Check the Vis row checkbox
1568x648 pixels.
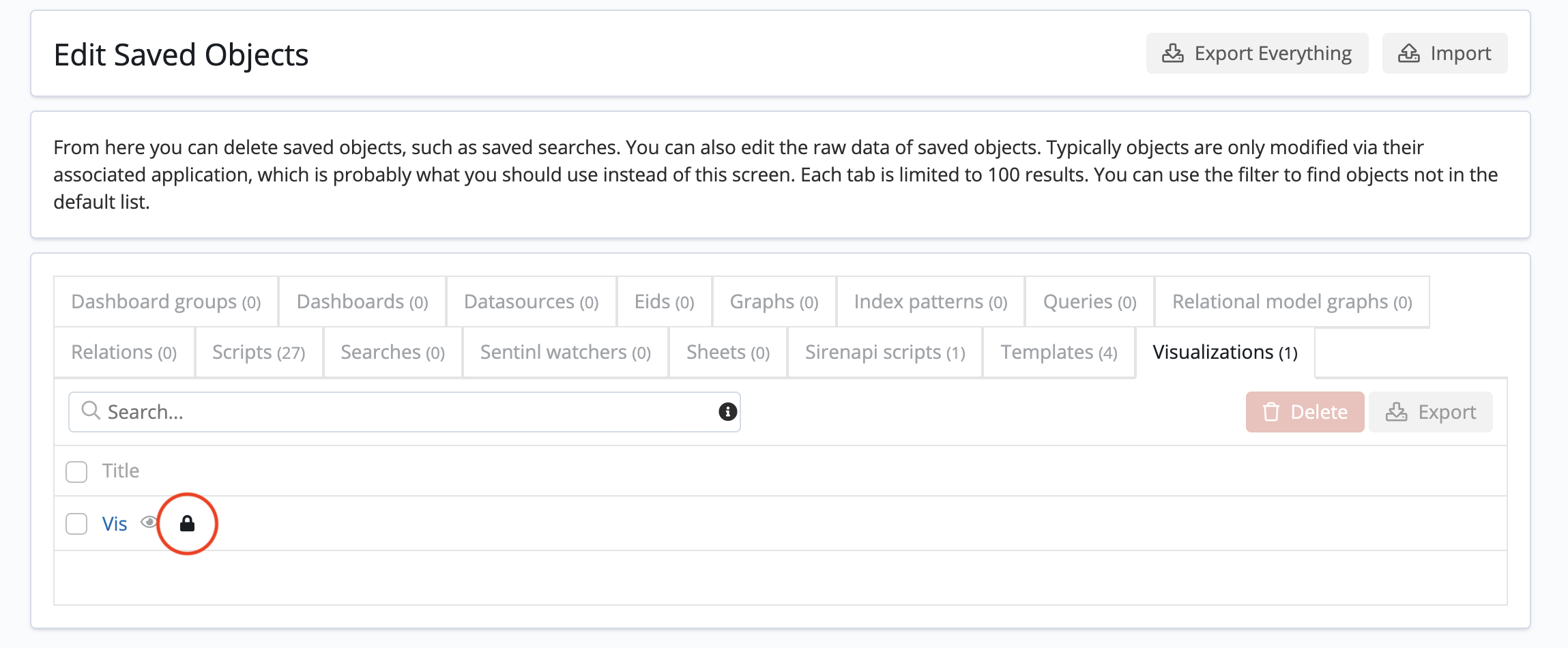(x=76, y=524)
